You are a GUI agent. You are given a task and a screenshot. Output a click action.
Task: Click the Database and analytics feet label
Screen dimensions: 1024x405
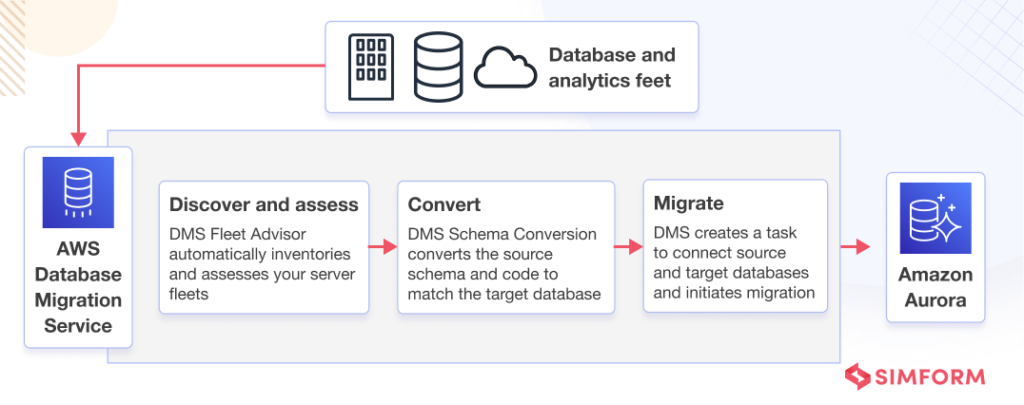pos(611,67)
